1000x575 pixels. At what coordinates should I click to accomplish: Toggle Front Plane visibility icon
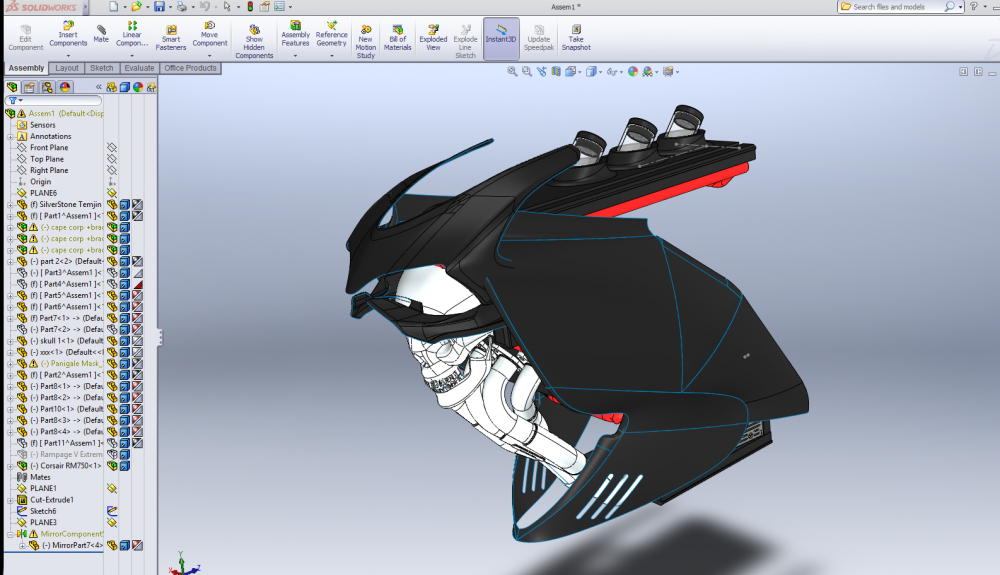[x=112, y=148]
